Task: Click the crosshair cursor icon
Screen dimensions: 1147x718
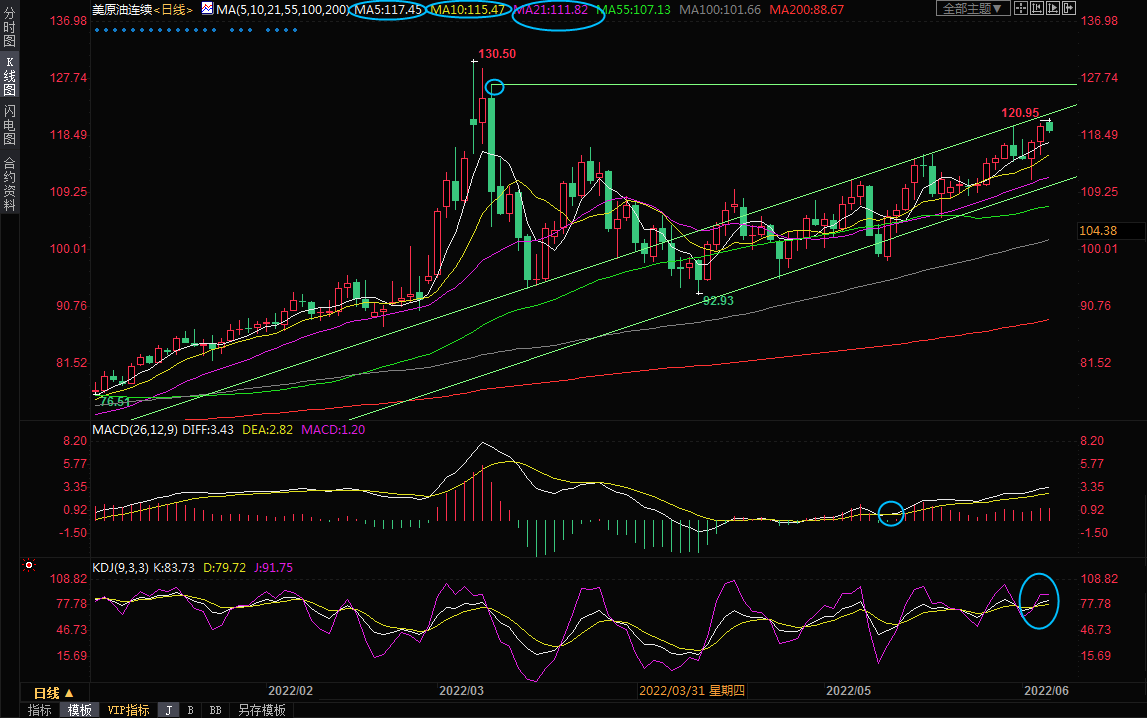Action: 1023,9
